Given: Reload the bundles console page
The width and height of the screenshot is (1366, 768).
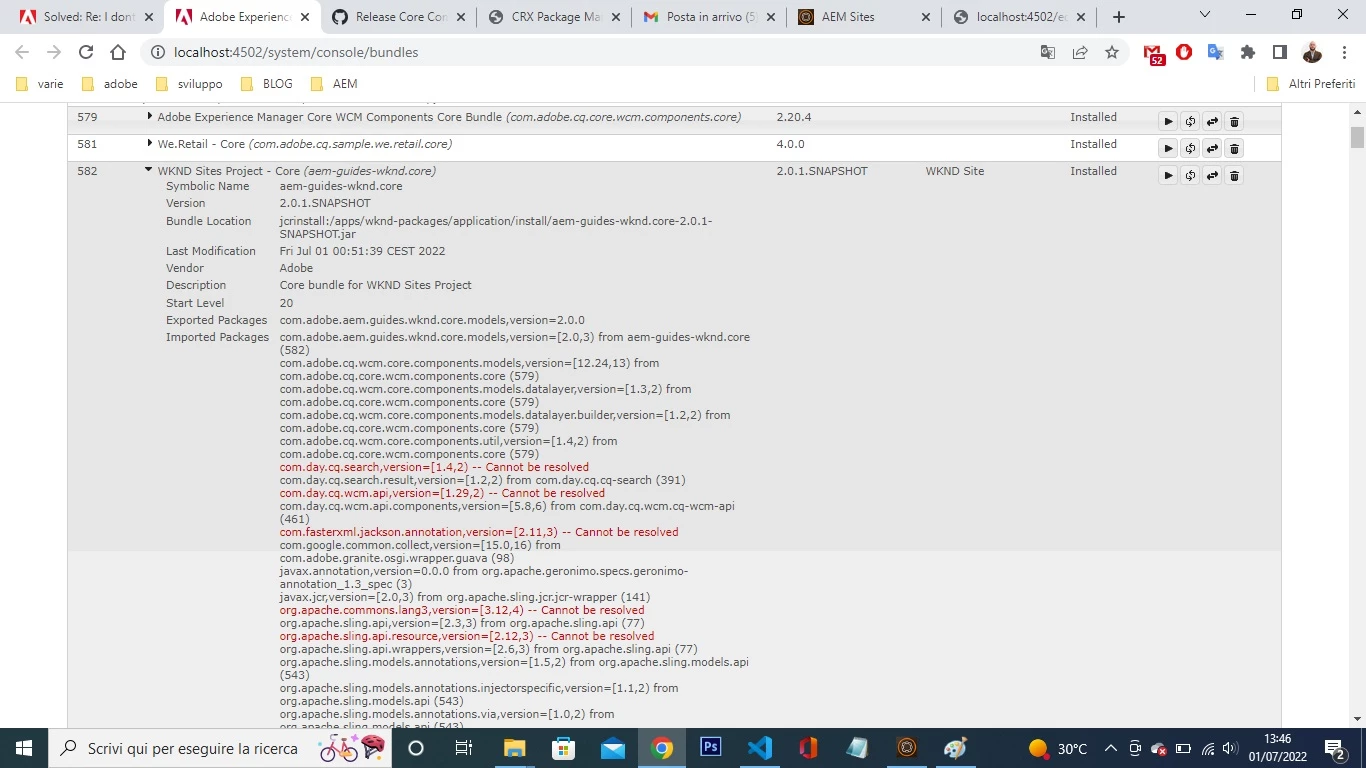Looking at the screenshot, I should pyautogui.click(x=86, y=52).
